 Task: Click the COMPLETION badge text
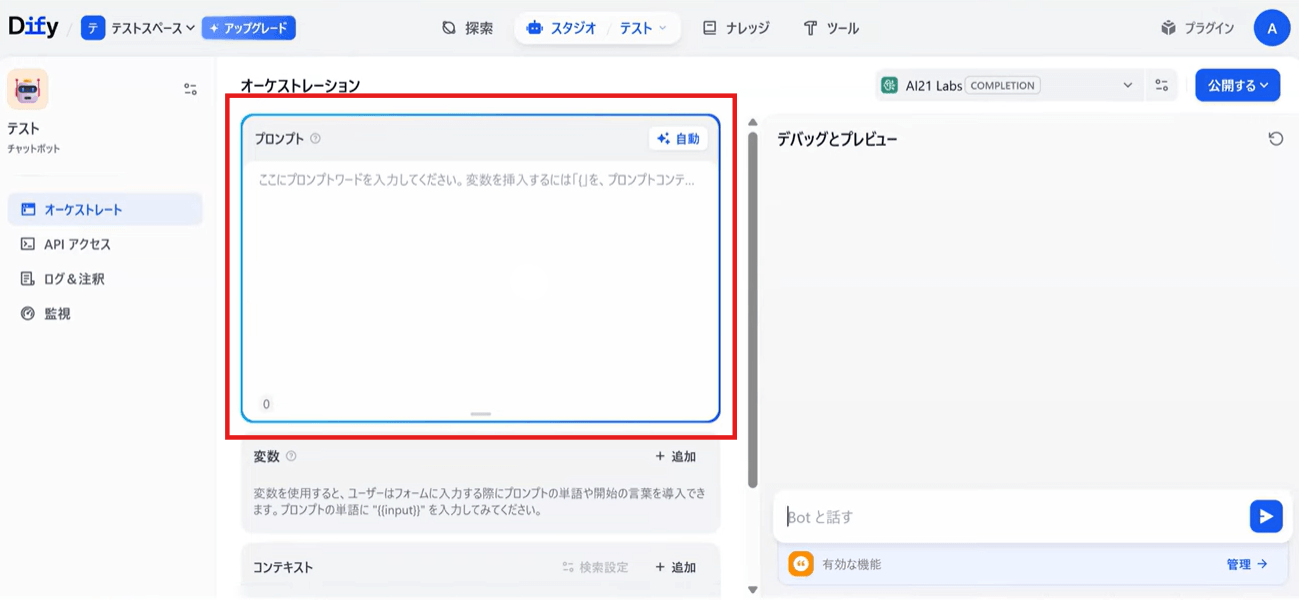tap(1003, 85)
